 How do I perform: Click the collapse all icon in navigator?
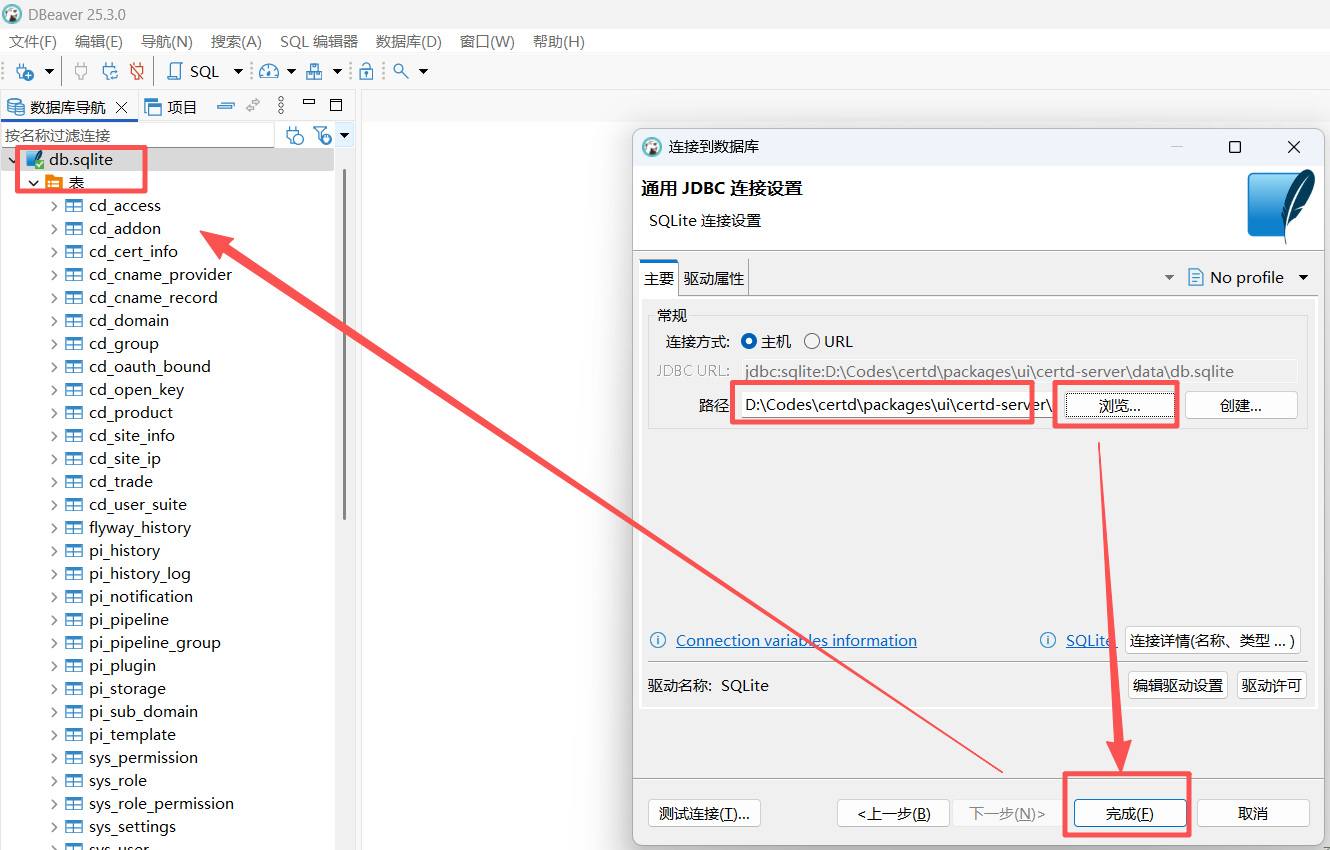click(x=226, y=106)
